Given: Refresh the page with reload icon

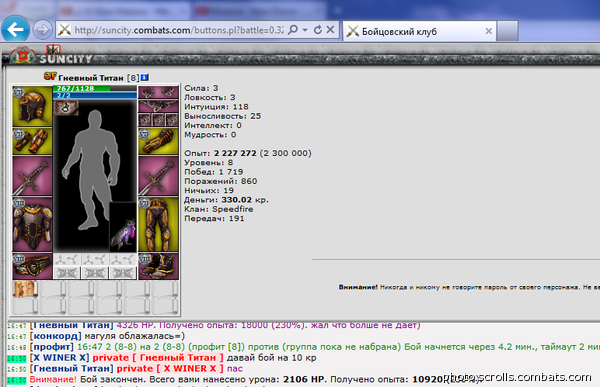Looking at the screenshot, I should click(318, 29).
